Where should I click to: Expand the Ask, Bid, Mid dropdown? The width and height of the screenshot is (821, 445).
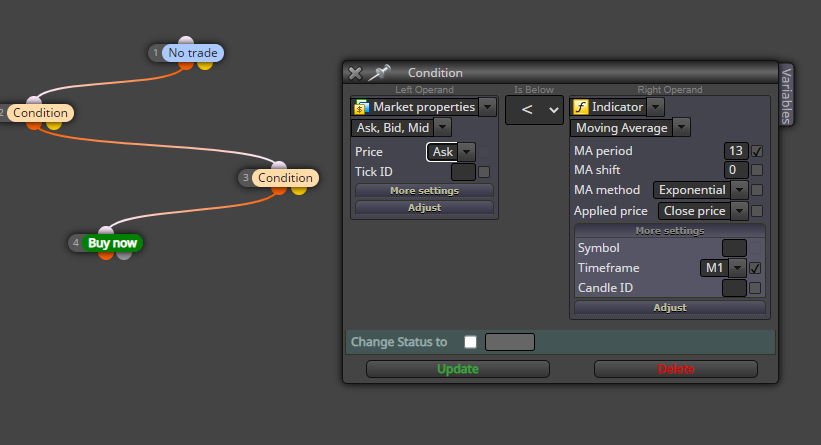pyautogui.click(x=442, y=127)
